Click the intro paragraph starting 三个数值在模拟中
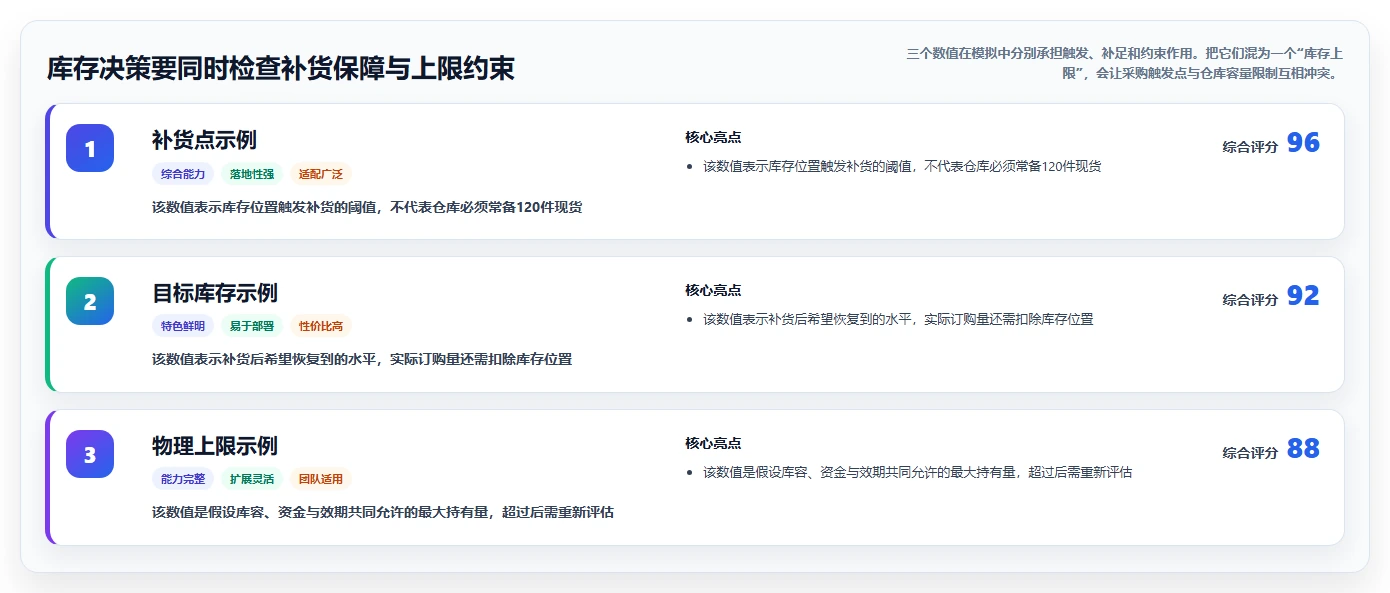The height and width of the screenshot is (593, 1390). click(x=1124, y=63)
